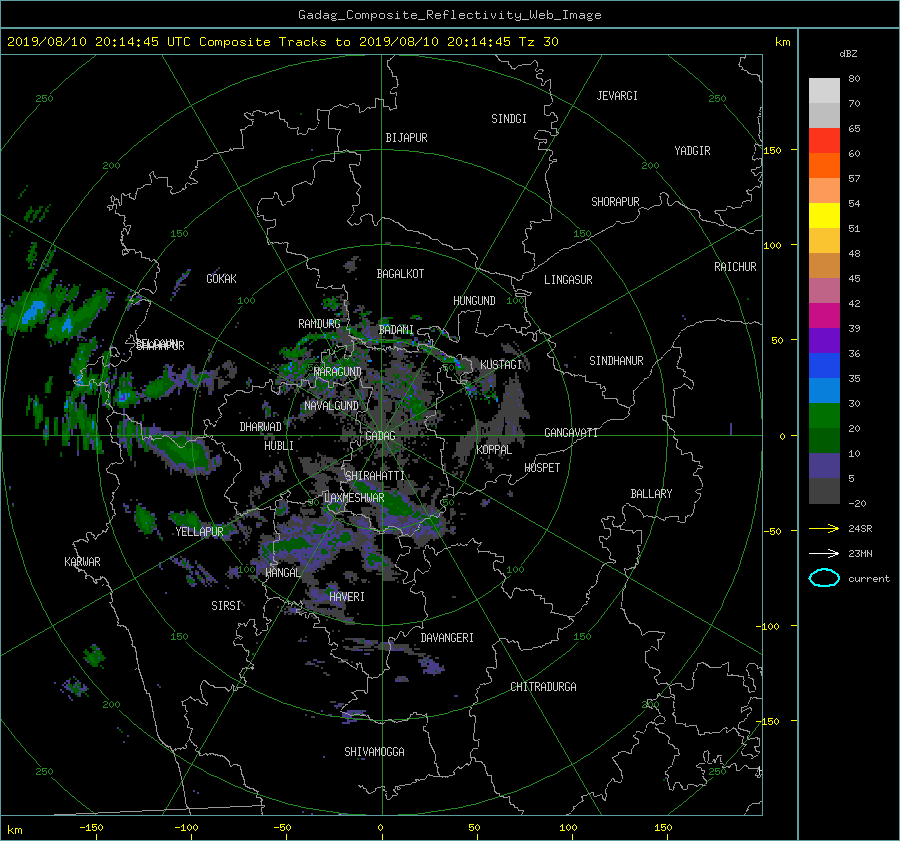Click the dark gray 5 dBZ swatch
This screenshot has height=841, width=900.
tap(824, 491)
